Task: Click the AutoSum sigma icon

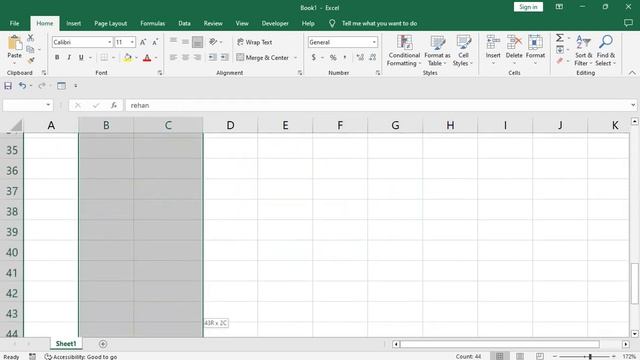Action: tap(560, 38)
